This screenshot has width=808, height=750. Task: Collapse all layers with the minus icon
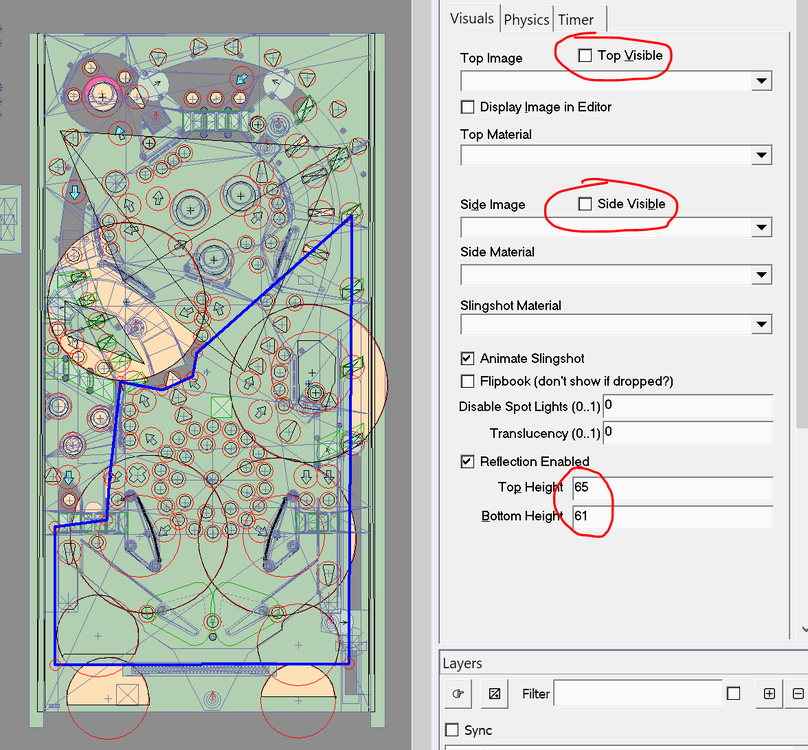pyautogui.click(x=798, y=694)
